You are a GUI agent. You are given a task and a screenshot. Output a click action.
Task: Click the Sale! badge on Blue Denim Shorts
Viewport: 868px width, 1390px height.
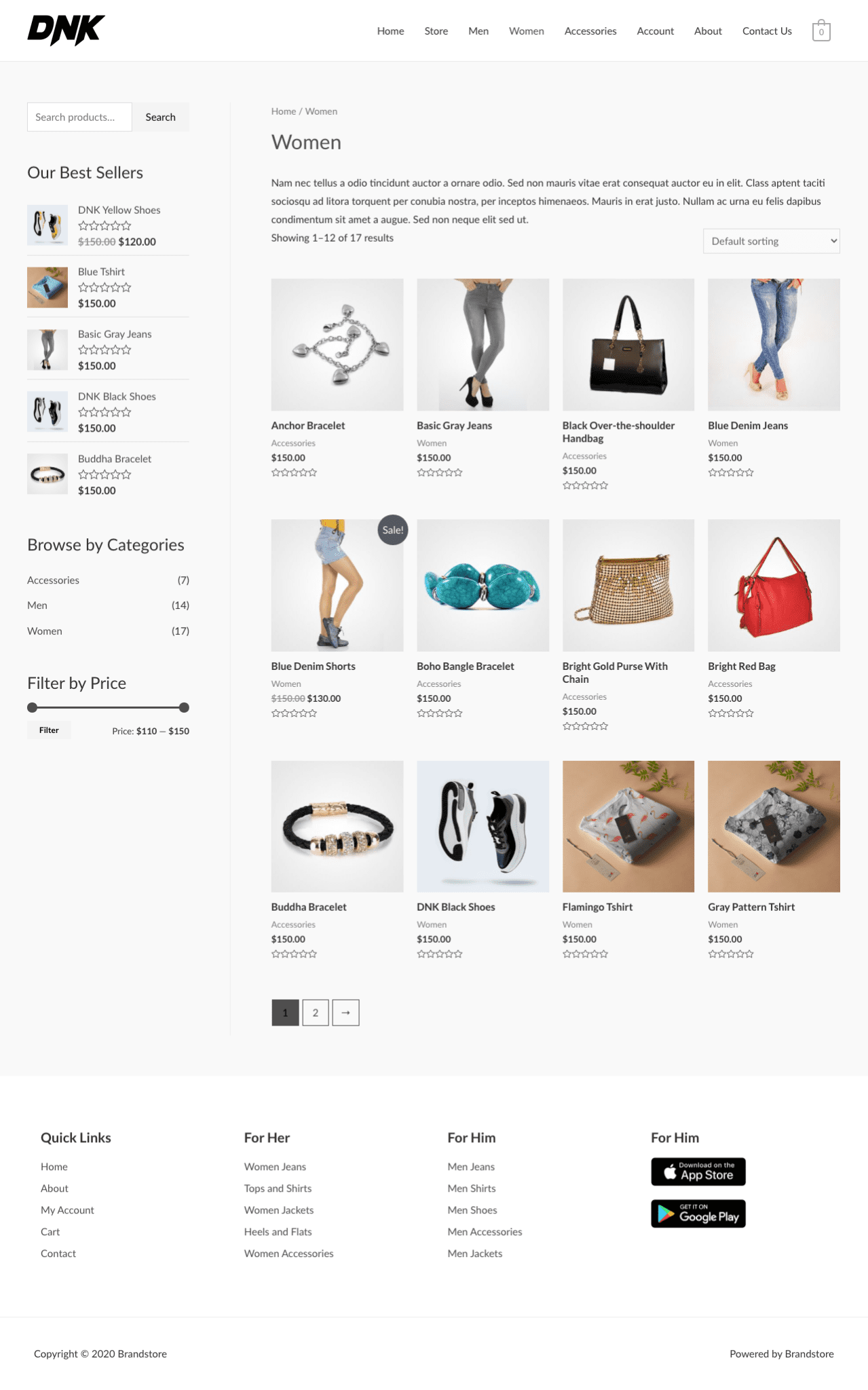[x=392, y=530]
